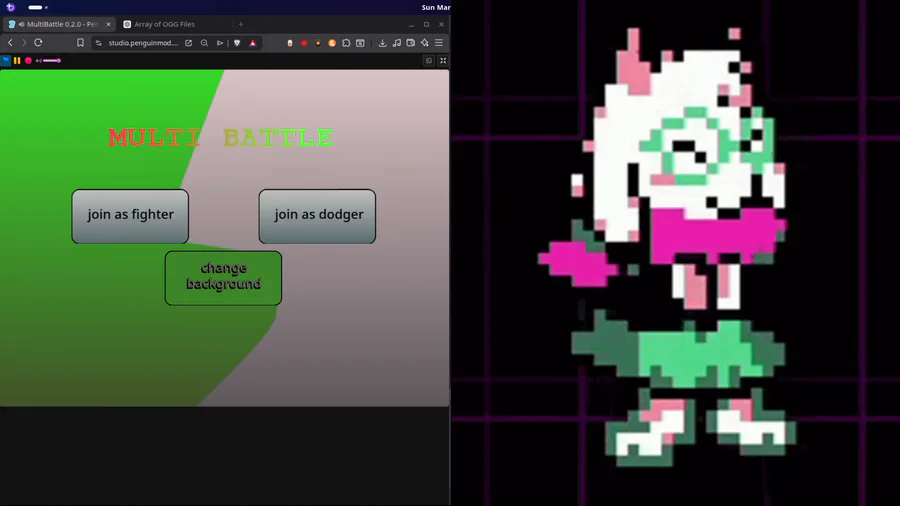Image resolution: width=900 pixels, height=506 pixels.
Task: Open the downloads icon
Action: click(x=382, y=43)
